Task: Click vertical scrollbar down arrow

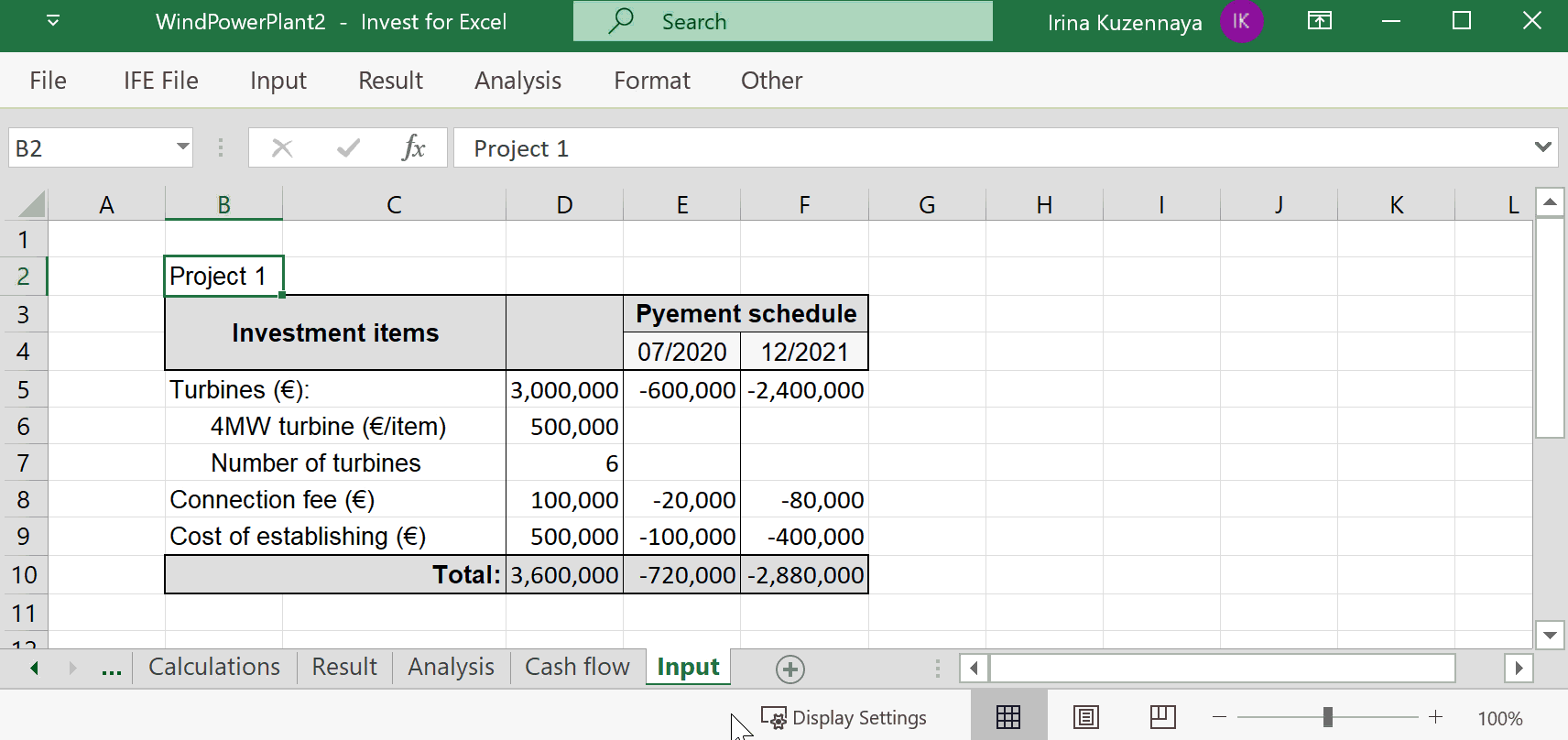Action: 1550,635
